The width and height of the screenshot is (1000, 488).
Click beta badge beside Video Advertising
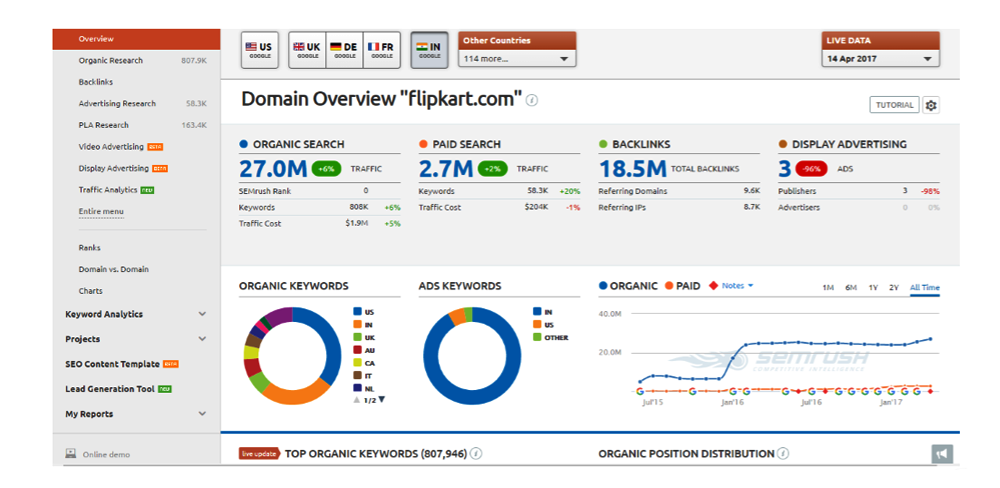pyautogui.click(x=155, y=147)
